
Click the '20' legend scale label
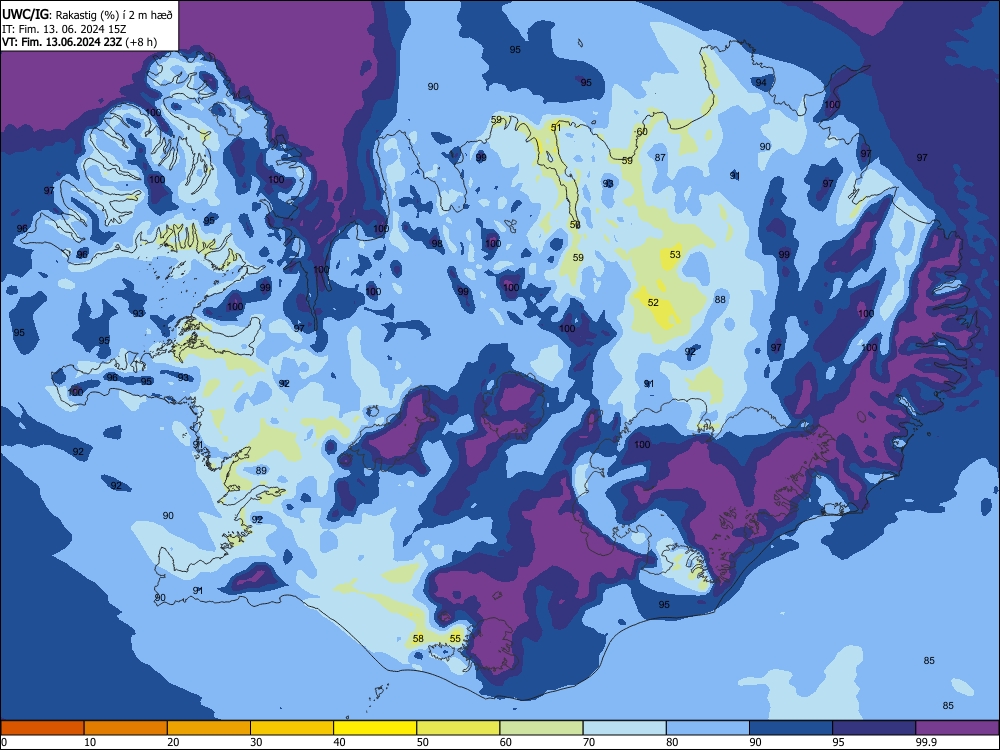pyautogui.click(x=173, y=742)
